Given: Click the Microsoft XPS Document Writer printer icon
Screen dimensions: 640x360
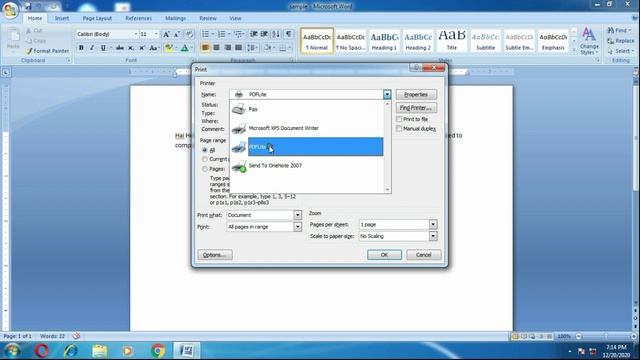Looking at the screenshot, I should coord(239,128).
